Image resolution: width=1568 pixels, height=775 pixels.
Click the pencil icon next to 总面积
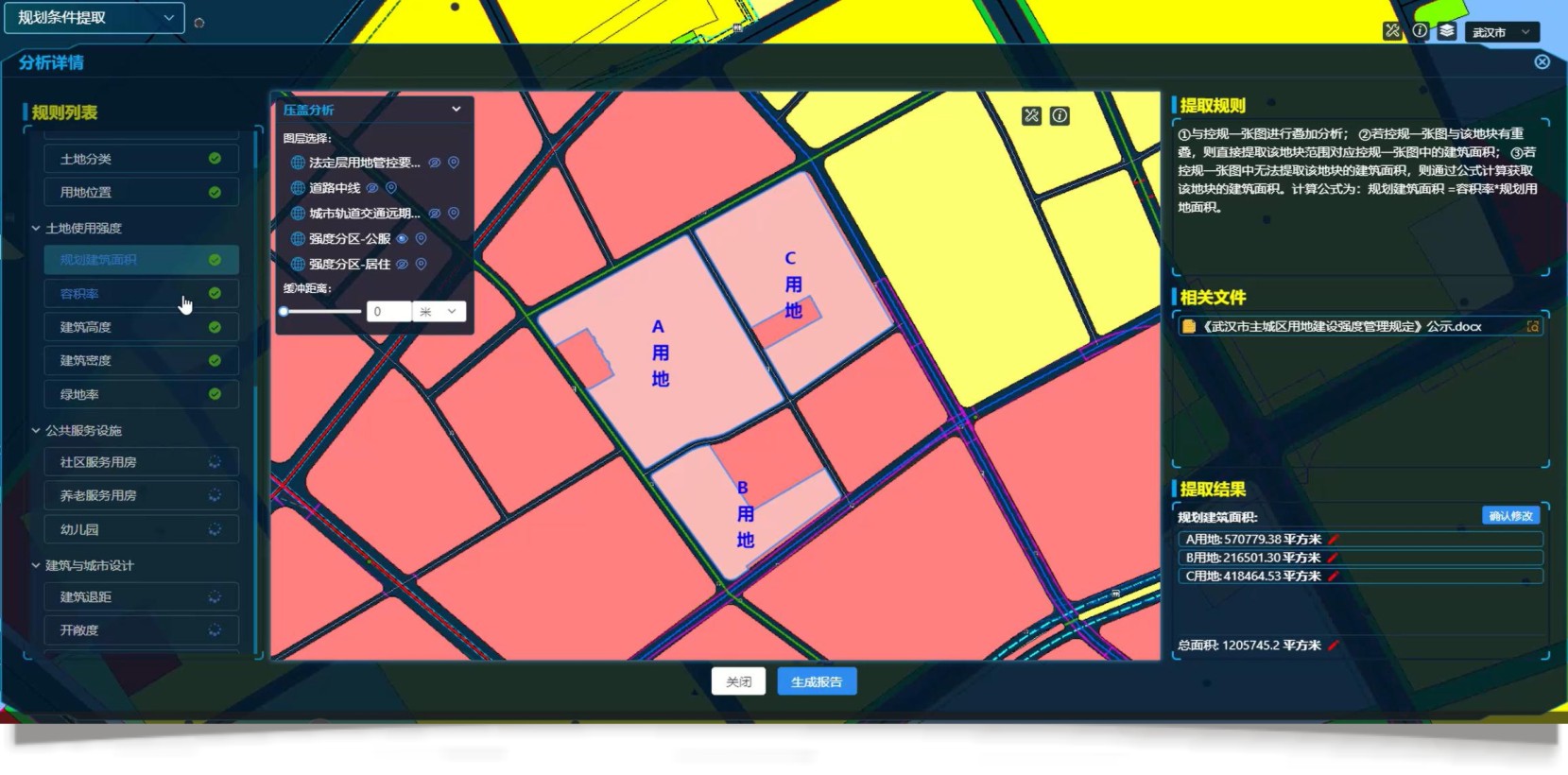click(1333, 646)
